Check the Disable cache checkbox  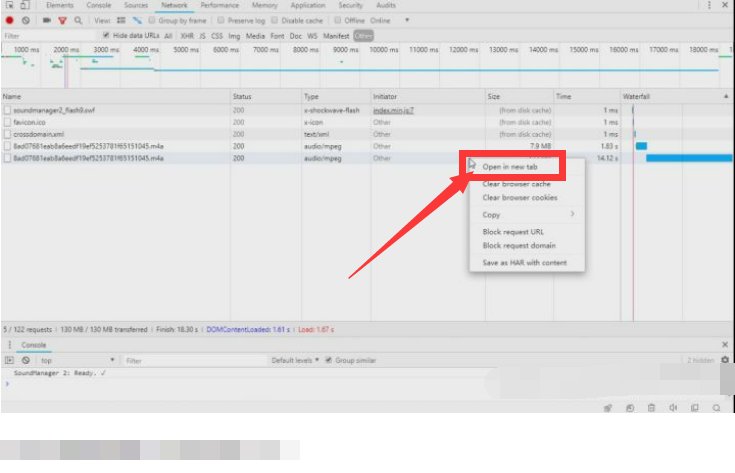(x=276, y=20)
